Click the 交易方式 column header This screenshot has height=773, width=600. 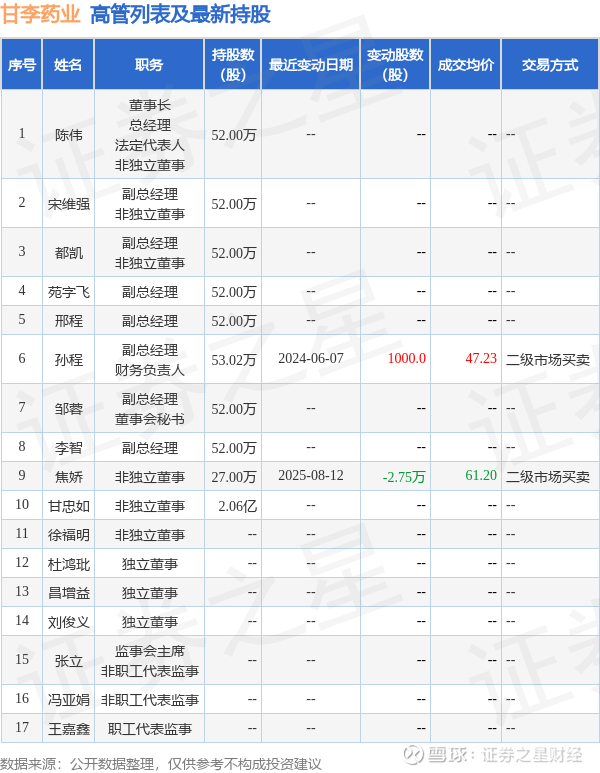(550, 65)
